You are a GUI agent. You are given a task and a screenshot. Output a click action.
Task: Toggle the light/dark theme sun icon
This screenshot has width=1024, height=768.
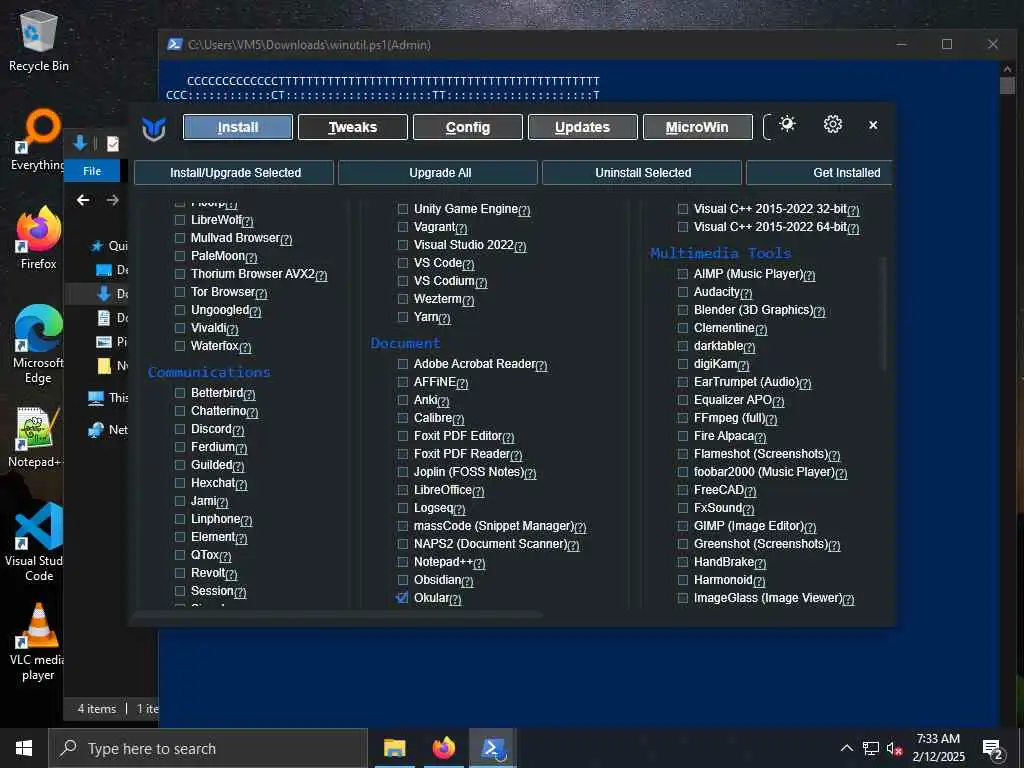pyautogui.click(x=787, y=124)
